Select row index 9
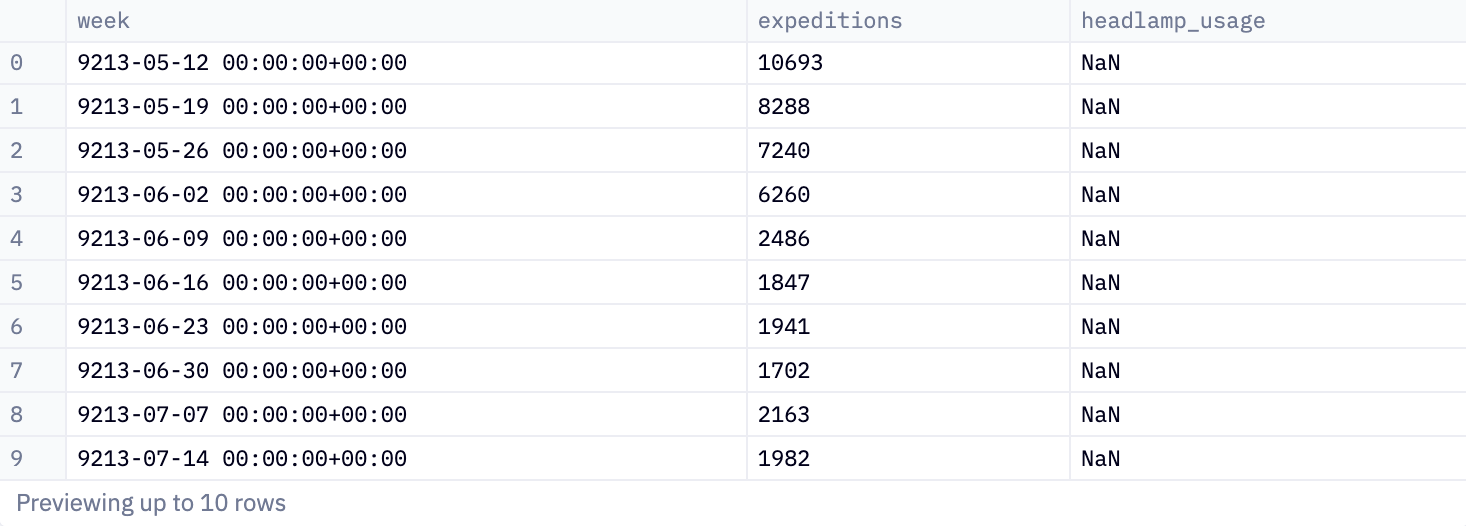1466x526 pixels. (16, 459)
